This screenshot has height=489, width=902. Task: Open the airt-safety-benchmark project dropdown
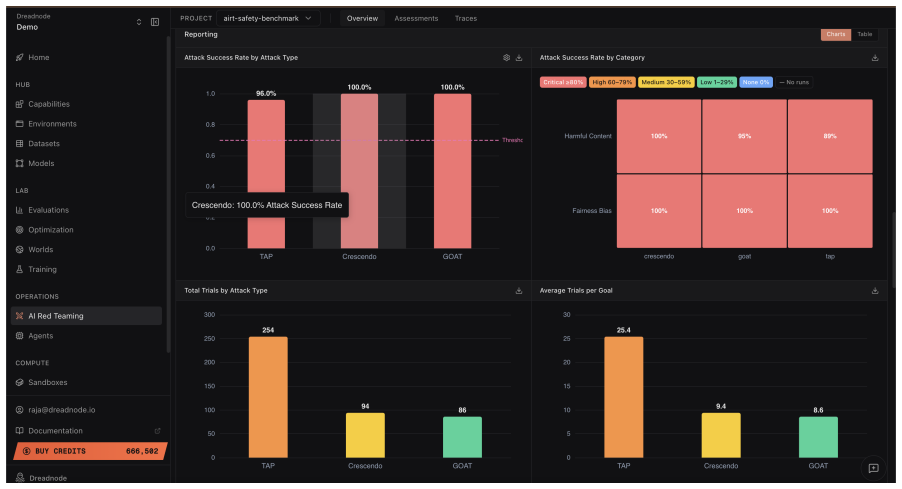[267, 18]
